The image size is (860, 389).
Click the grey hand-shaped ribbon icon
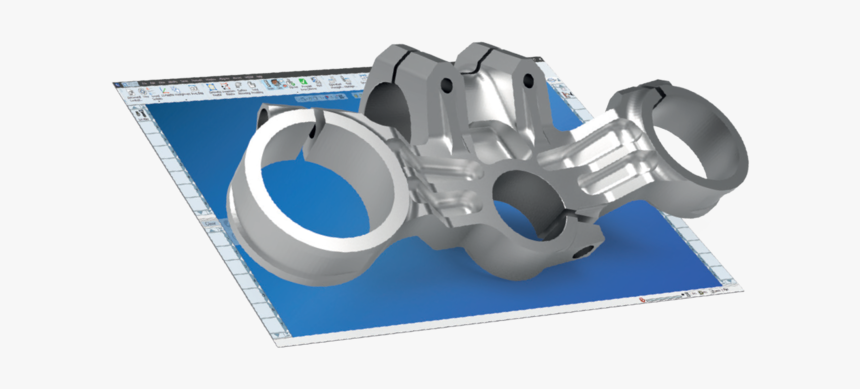[251, 84]
